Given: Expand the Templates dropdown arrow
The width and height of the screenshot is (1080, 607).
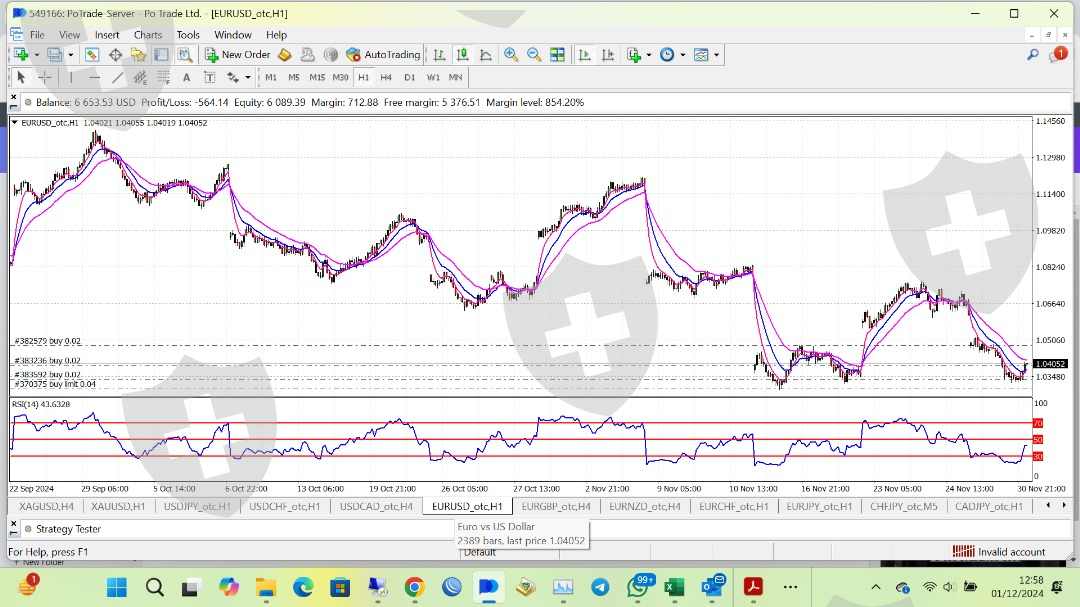Looking at the screenshot, I should pyautogui.click(x=716, y=55).
